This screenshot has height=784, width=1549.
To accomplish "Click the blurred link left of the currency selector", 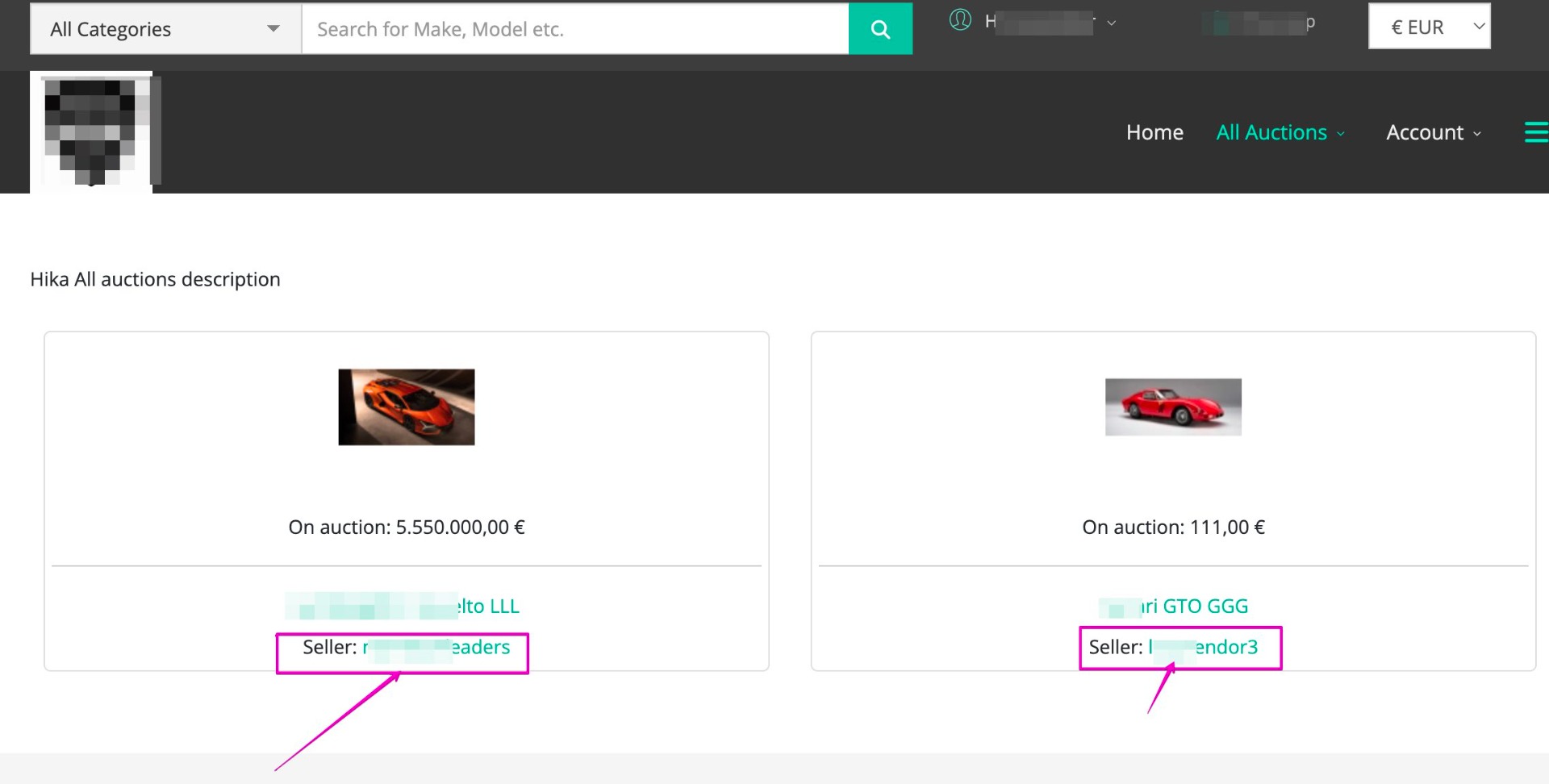I will (1259, 24).
